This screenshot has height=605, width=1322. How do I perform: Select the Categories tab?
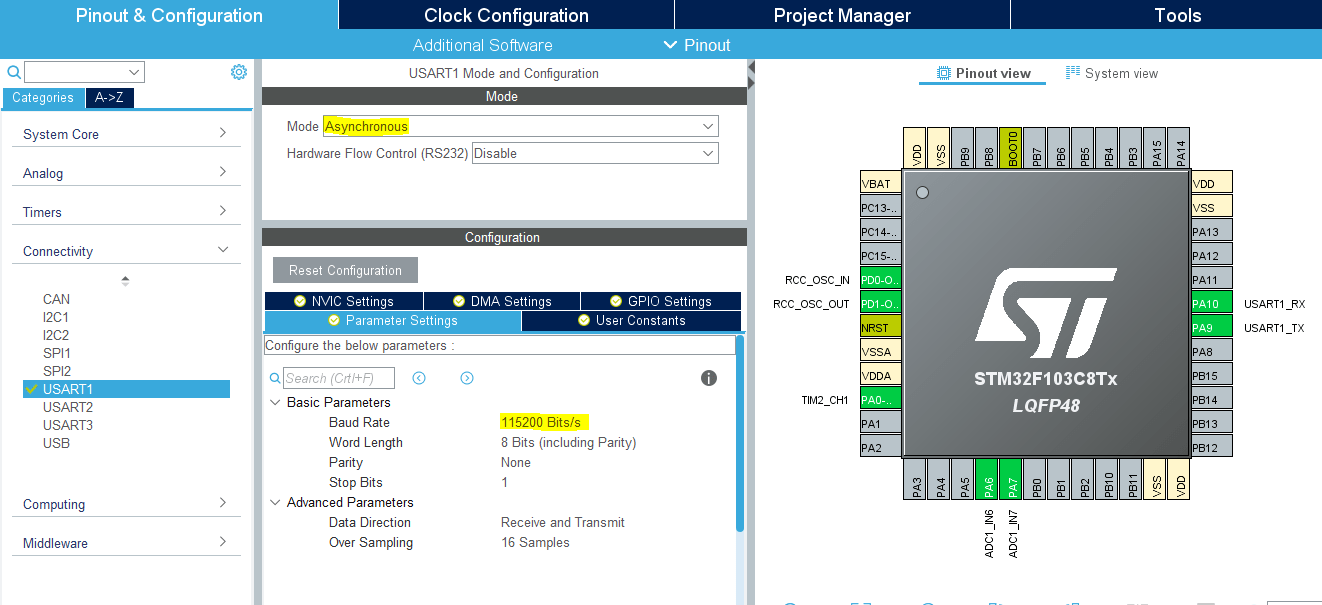(43, 98)
